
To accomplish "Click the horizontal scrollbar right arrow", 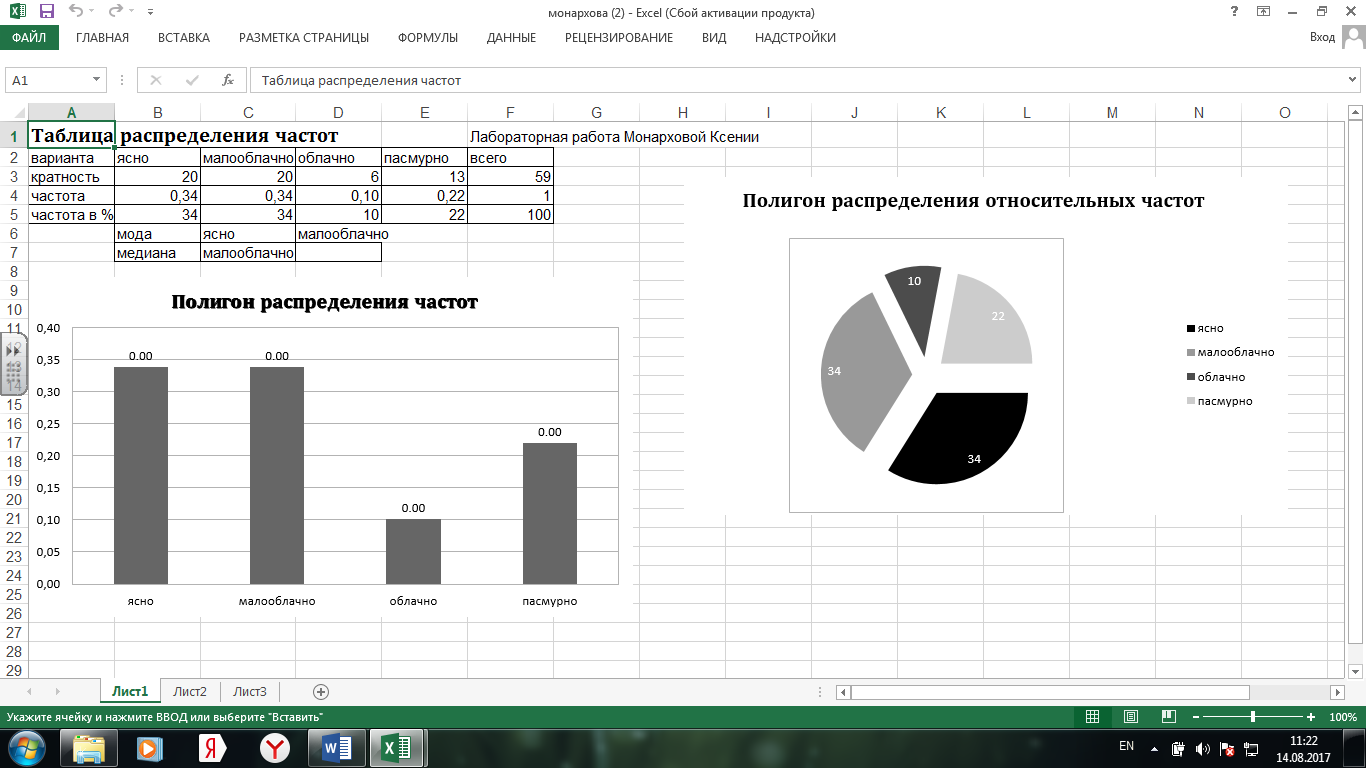I will coord(1338,692).
